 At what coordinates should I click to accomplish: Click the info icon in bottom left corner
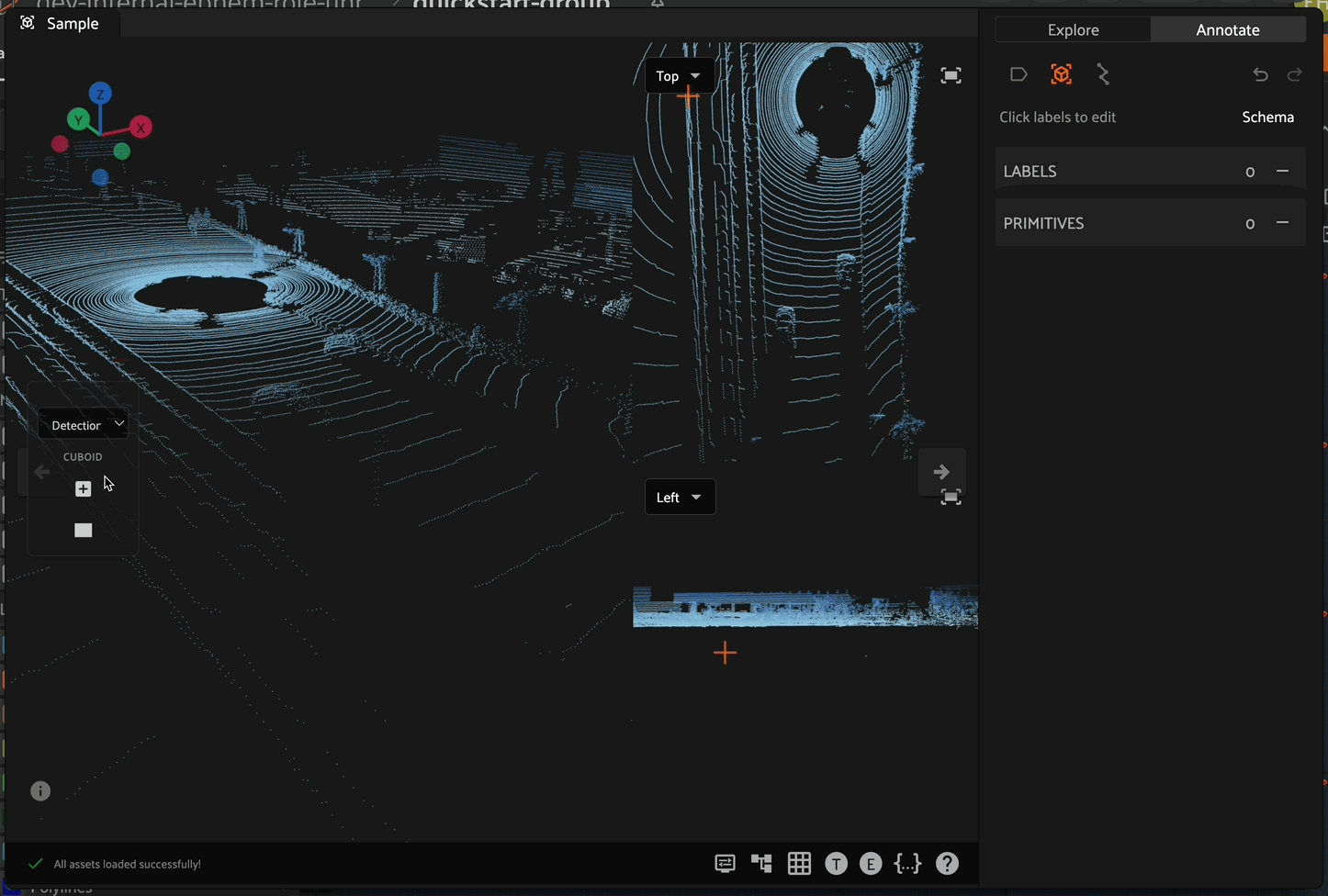tap(39, 790)
